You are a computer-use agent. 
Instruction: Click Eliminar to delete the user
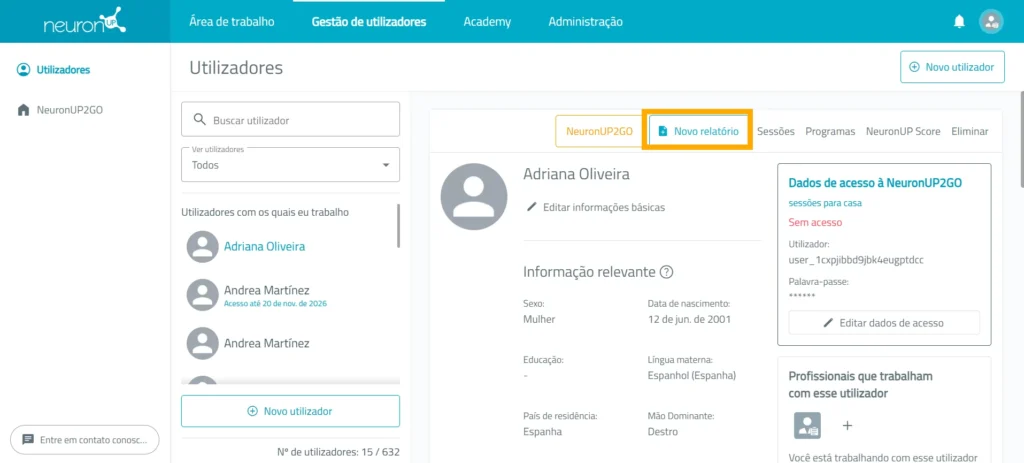970,131
